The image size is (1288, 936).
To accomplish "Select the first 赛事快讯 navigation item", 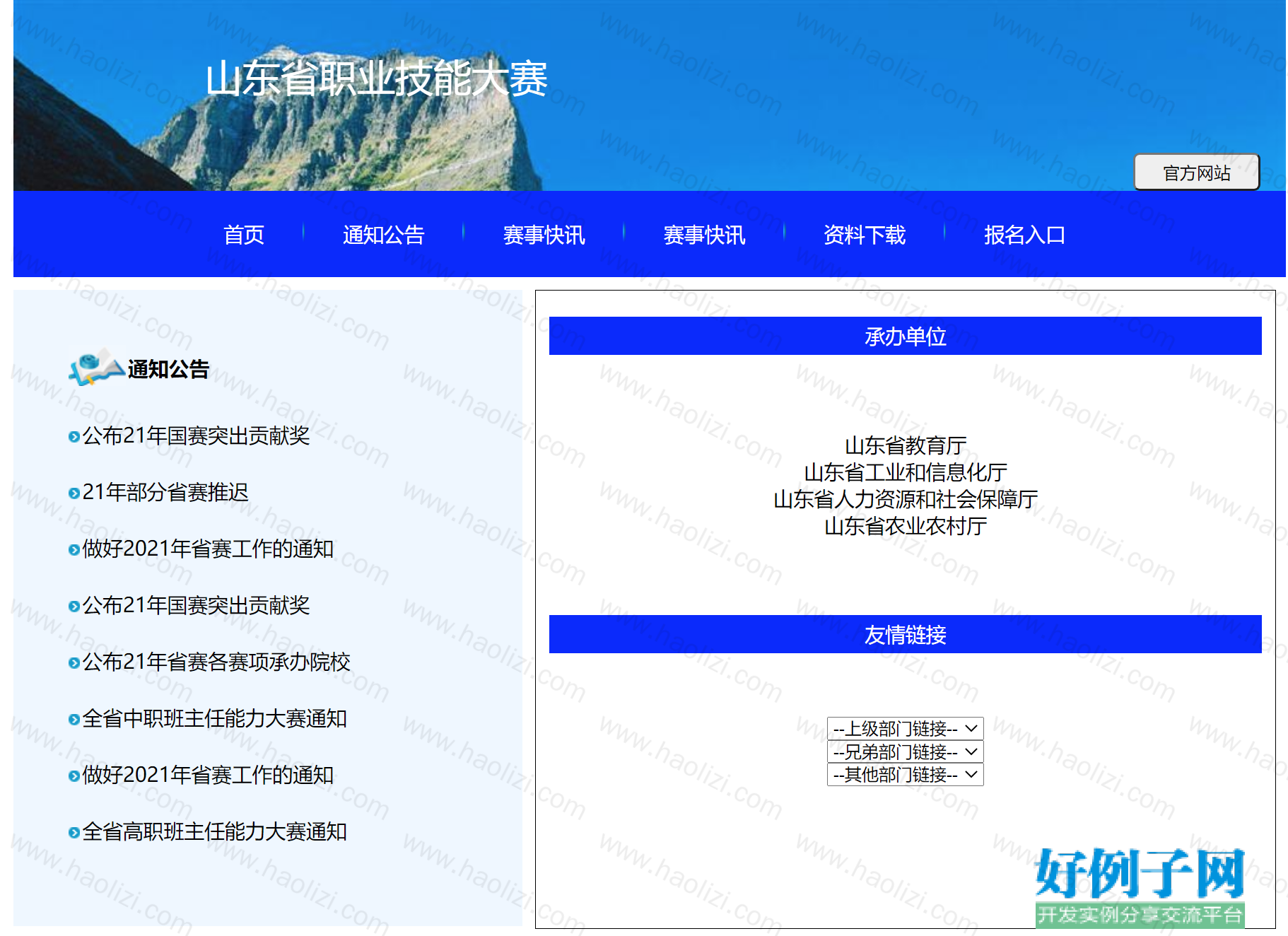I will tap(544, 235).
